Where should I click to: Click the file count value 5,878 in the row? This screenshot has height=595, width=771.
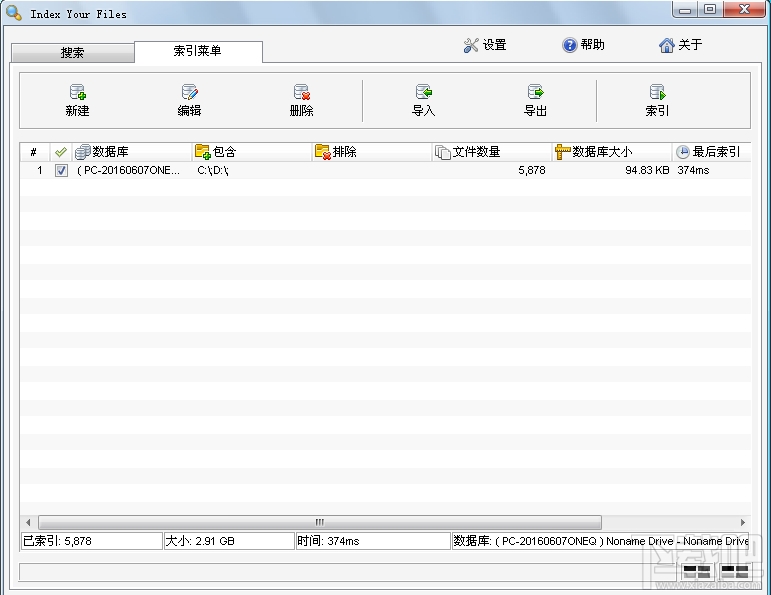(x=532, y=170)
